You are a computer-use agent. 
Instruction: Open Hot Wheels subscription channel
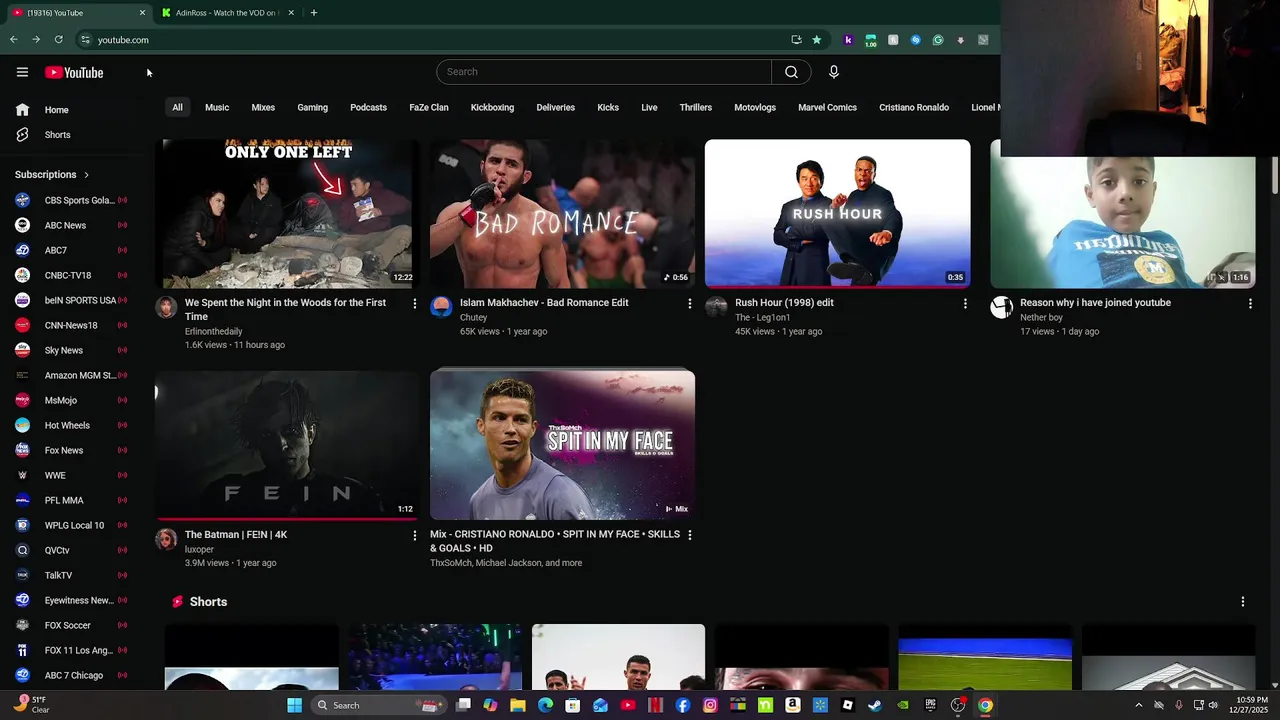(x=71, y=425)
